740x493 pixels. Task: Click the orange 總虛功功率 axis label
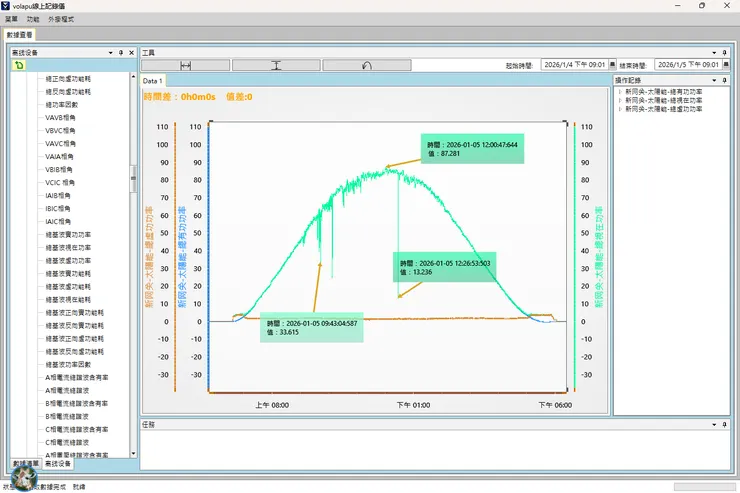click(x=149, y=257)
